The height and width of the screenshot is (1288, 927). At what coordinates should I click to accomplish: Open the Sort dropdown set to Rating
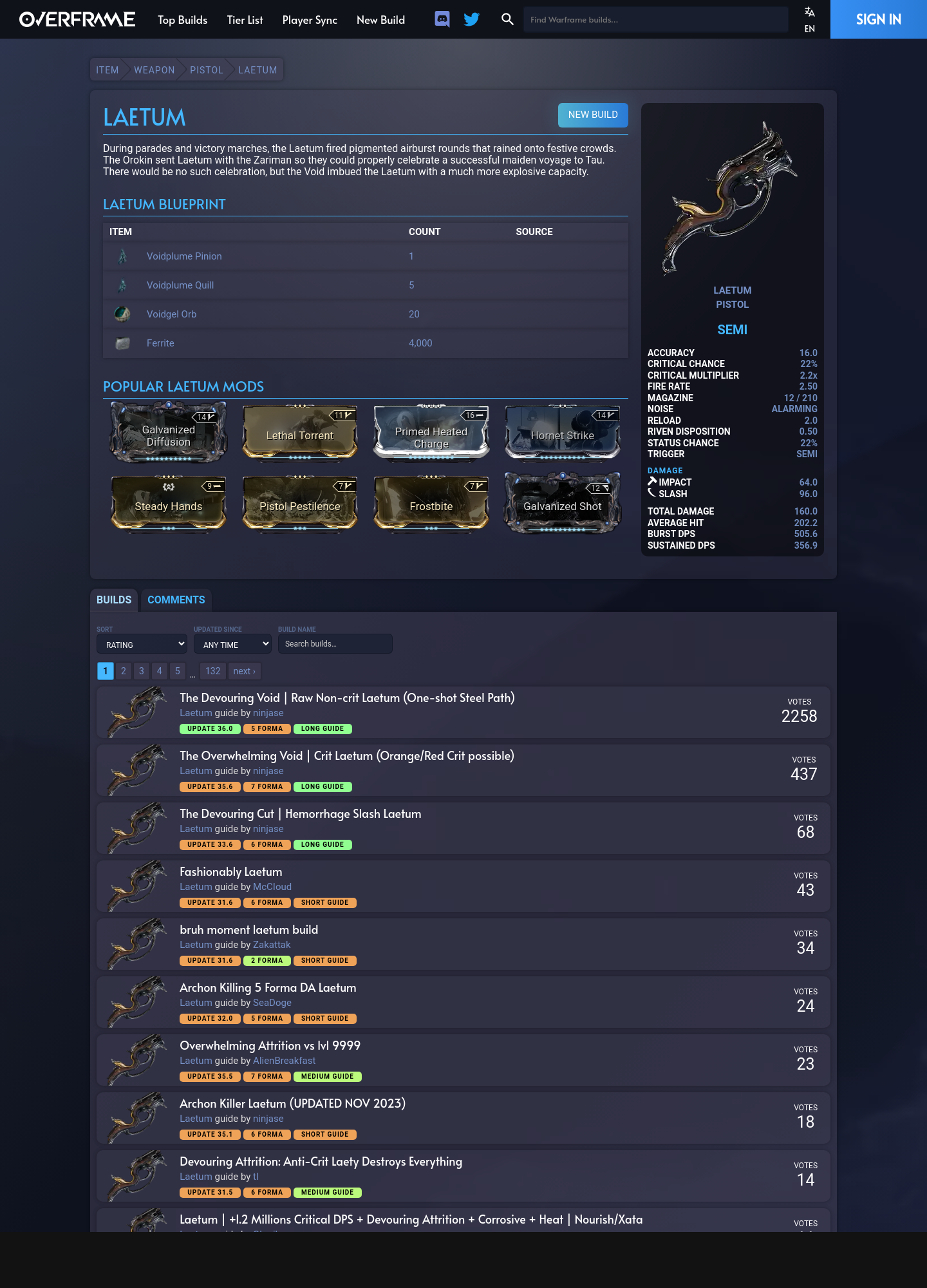[142, 644]
